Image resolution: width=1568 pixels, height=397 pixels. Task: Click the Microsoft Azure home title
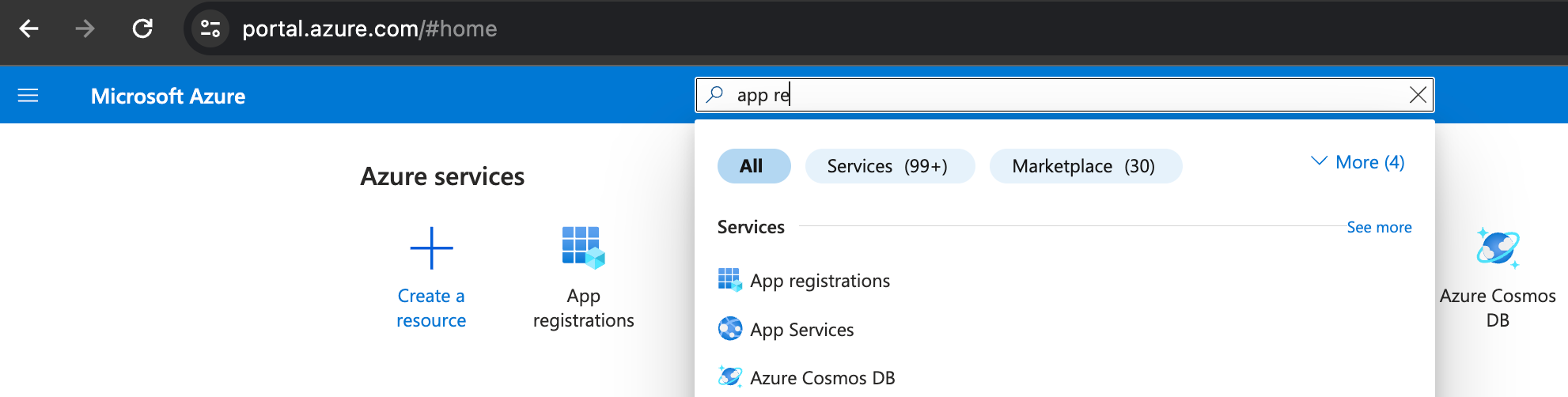click(x=168, y=96)
